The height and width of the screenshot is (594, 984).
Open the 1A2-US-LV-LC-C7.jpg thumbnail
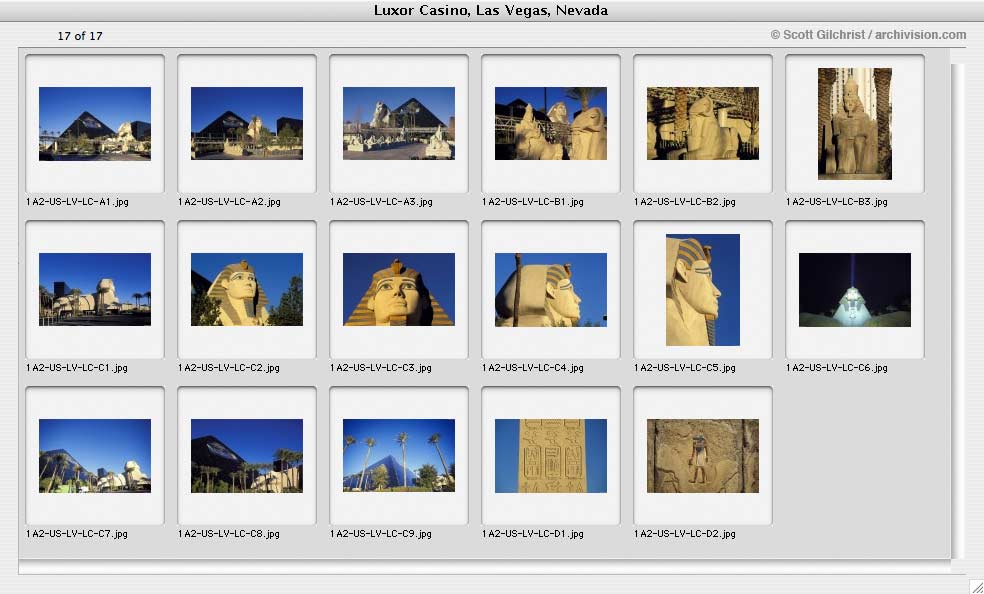(x=95, y=455)
